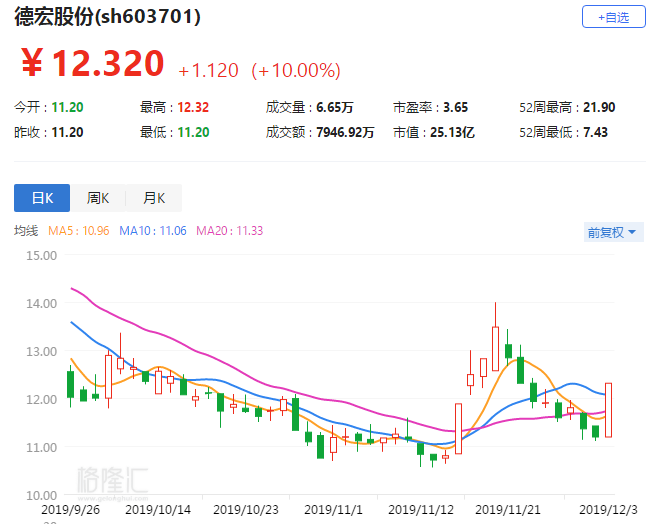
Task: Click the 成交额 value 7946.92万
Action: tap(345, 132)
